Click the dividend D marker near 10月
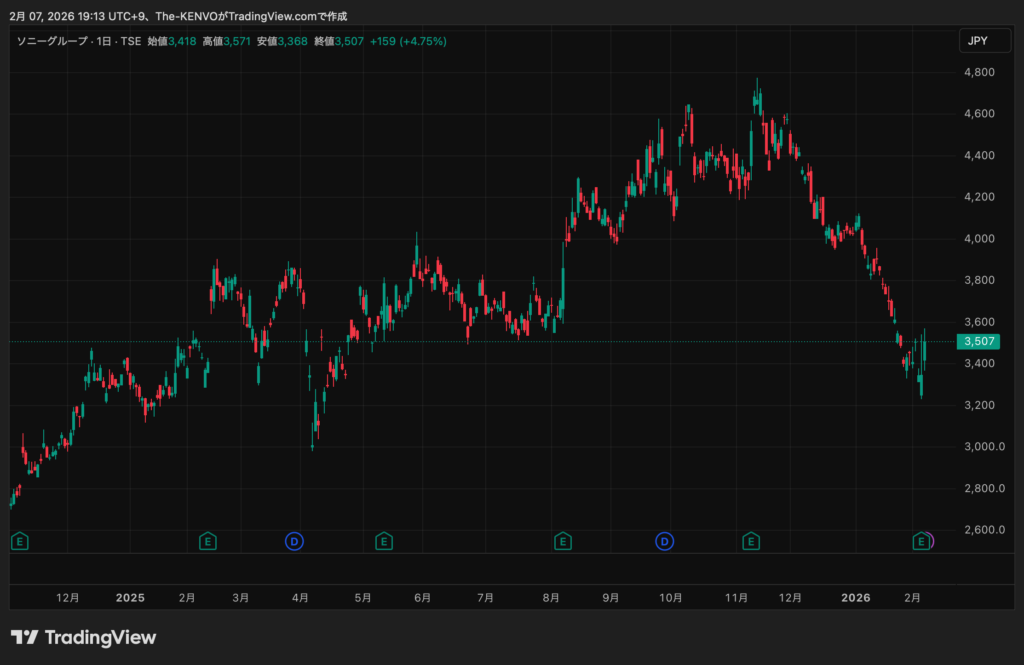This screenshot has width=1024, height=665. [664, 541]
